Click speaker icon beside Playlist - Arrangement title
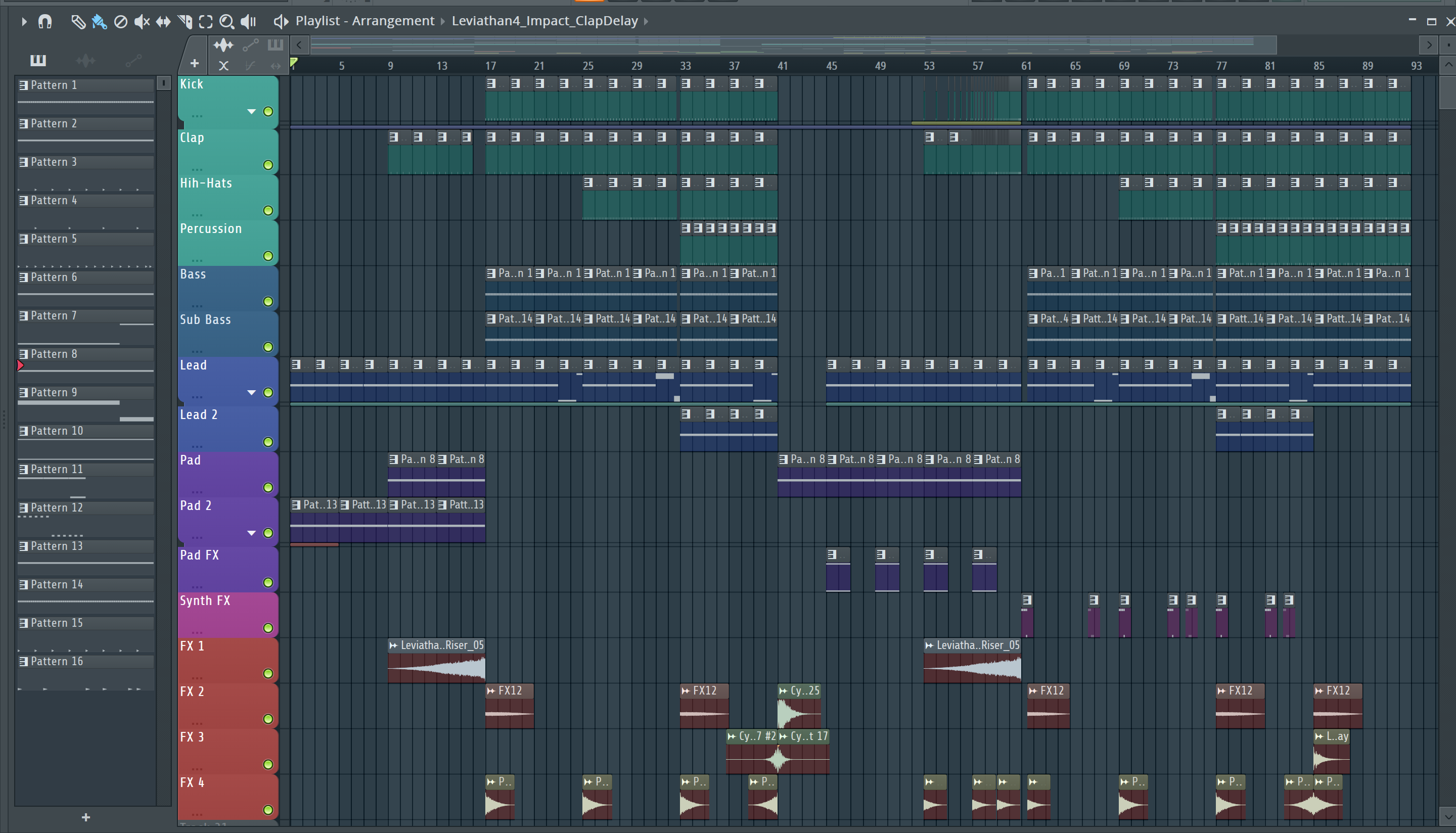Screen dimensions: 1456x833 click(x=280, y=22)
